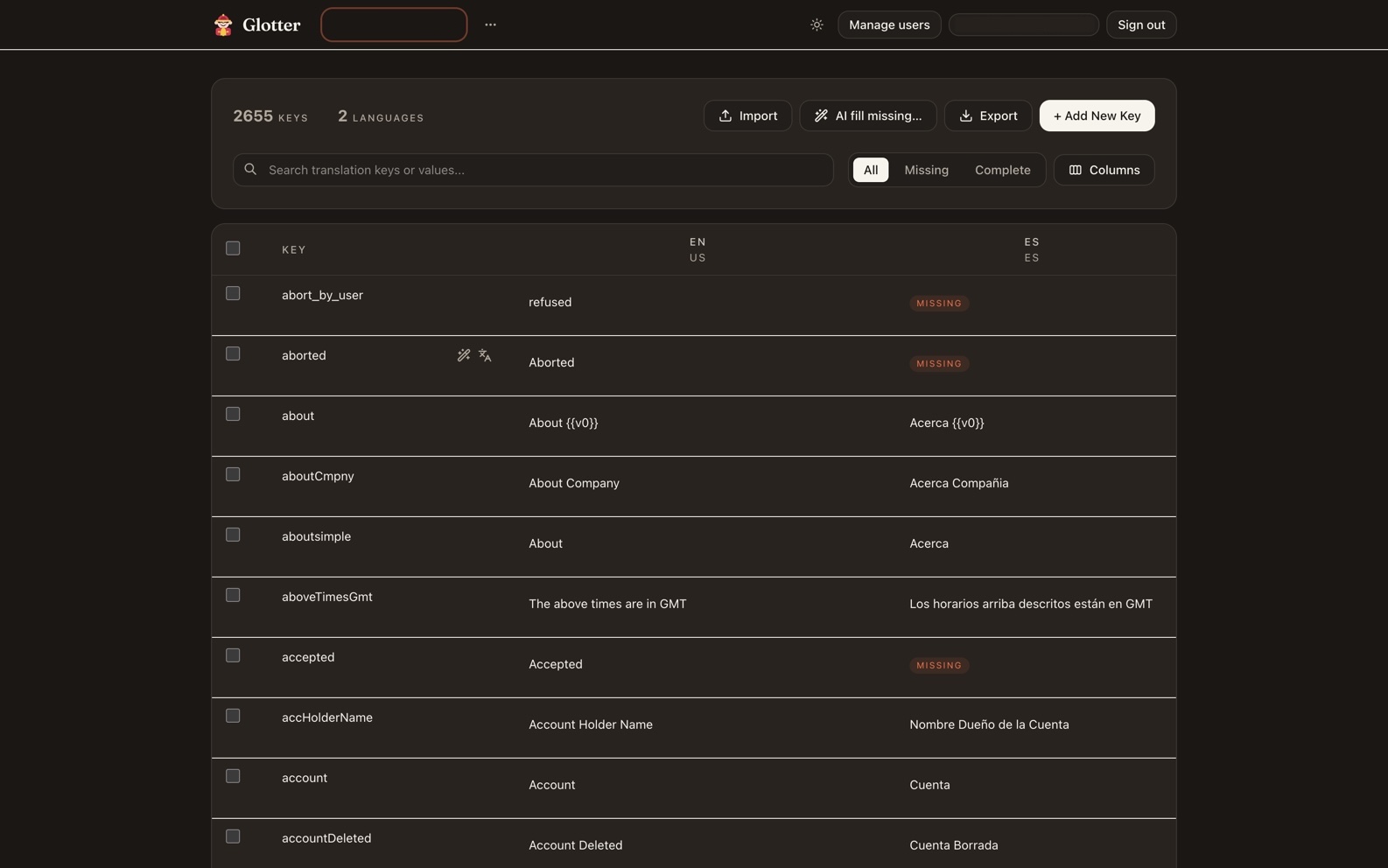Click English value 'Accepted'

[556, 664]
